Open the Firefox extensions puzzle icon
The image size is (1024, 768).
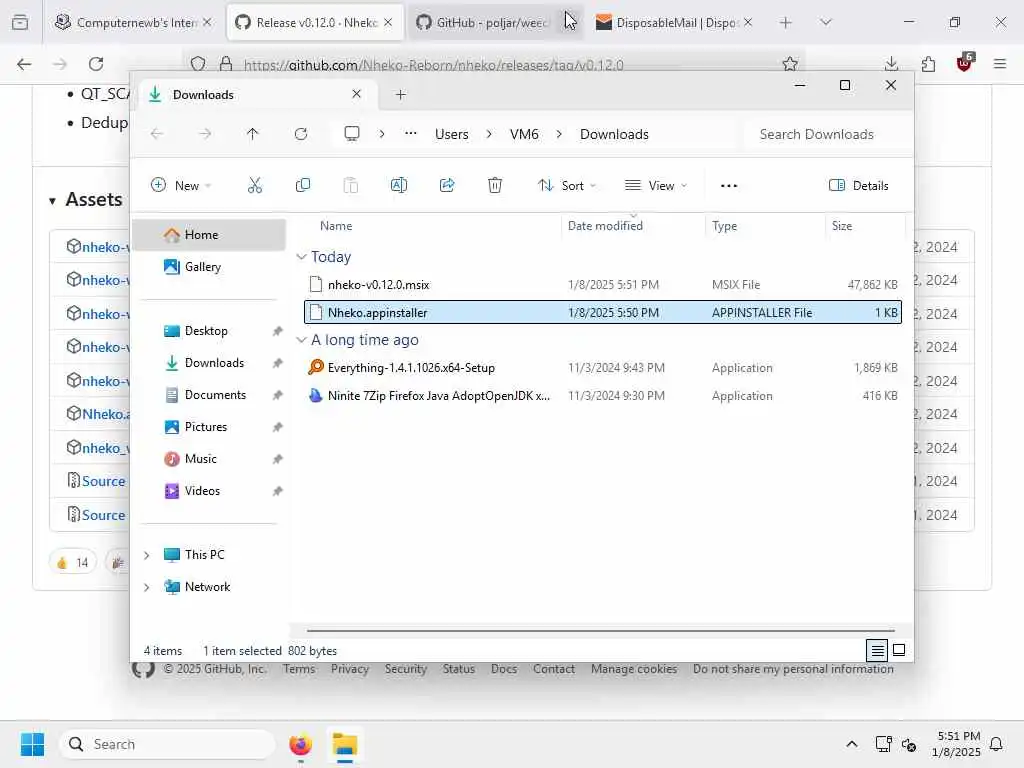(x=928, y=64)
